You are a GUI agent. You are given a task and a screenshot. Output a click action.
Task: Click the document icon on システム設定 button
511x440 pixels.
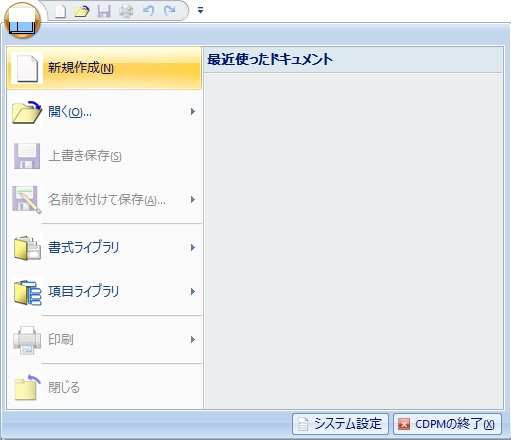pyautogui.click(x=303, y=424)
